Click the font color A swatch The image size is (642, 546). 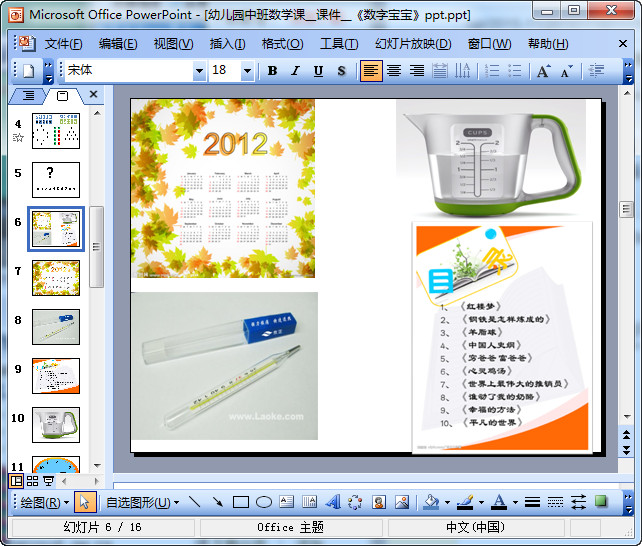498,502
